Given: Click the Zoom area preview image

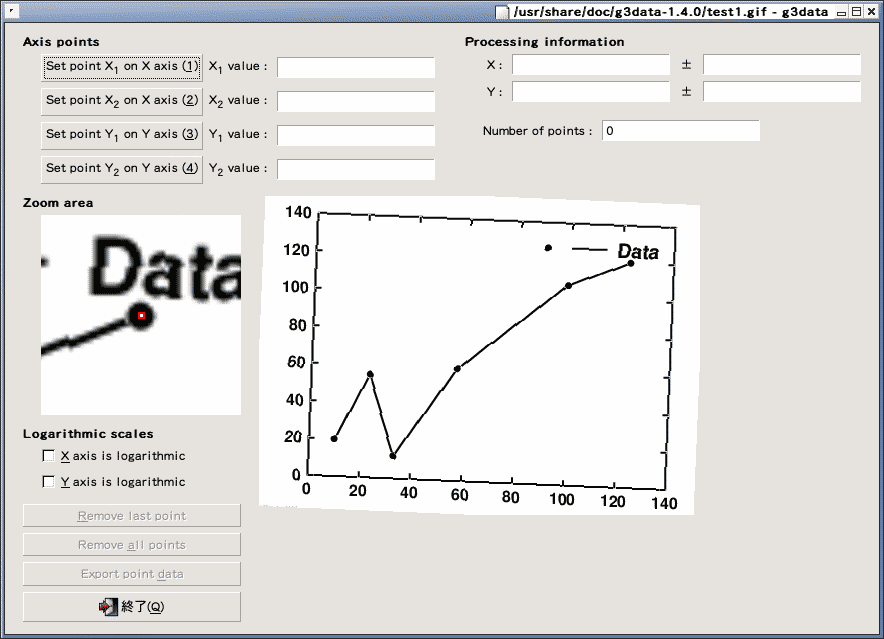Looking at the screenshot, I should click(x=141, y=315).
